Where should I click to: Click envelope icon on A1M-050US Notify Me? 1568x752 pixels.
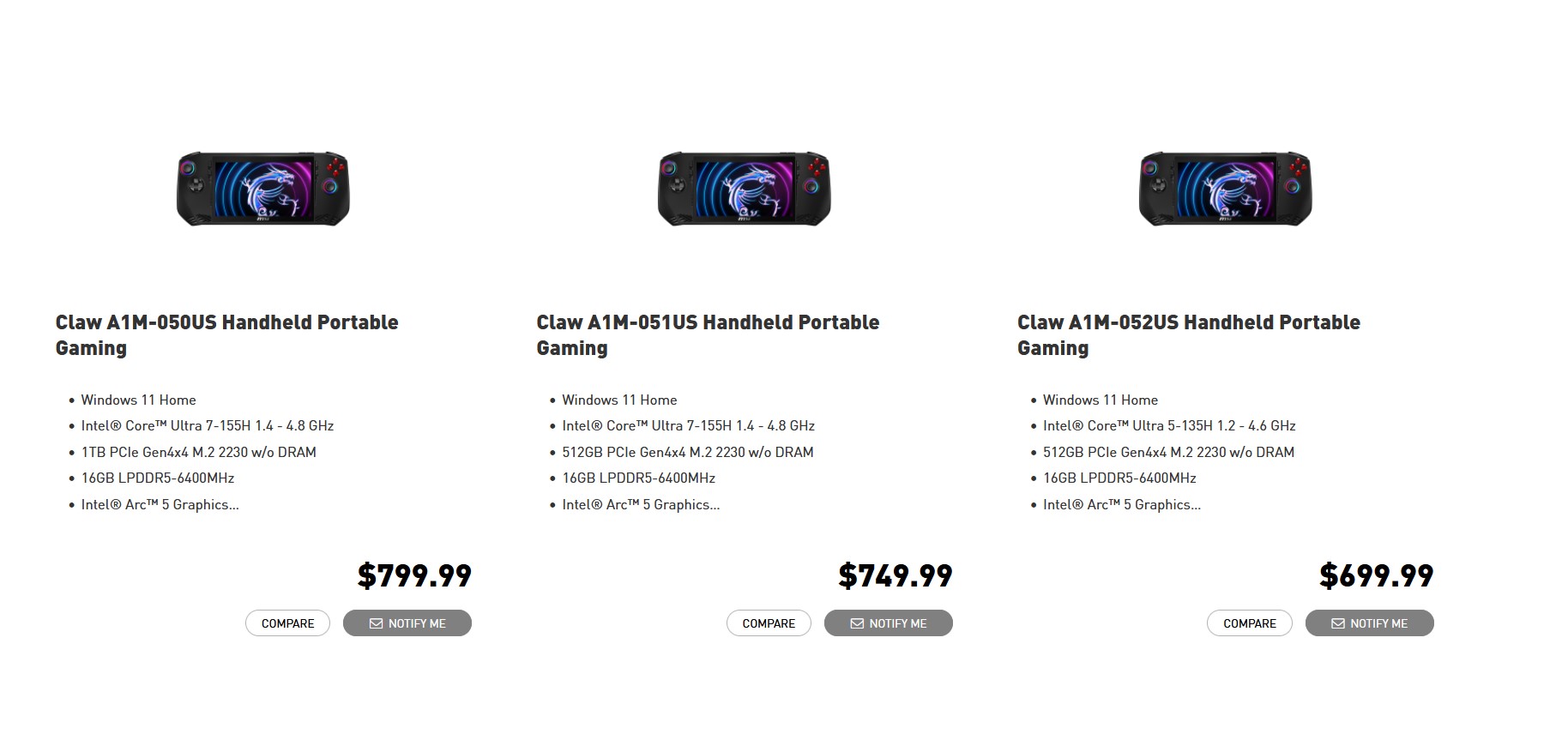(x=376, y=623)
